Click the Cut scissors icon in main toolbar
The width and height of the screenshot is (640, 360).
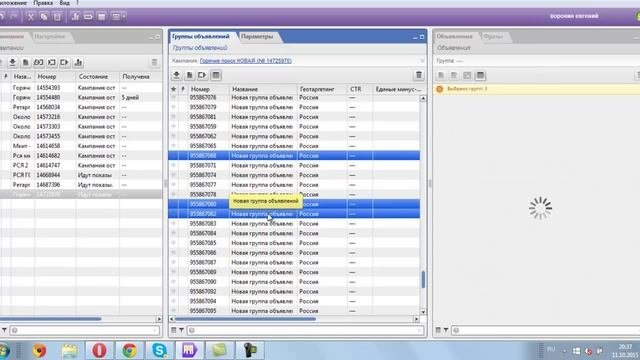click(x=31, y=16)
